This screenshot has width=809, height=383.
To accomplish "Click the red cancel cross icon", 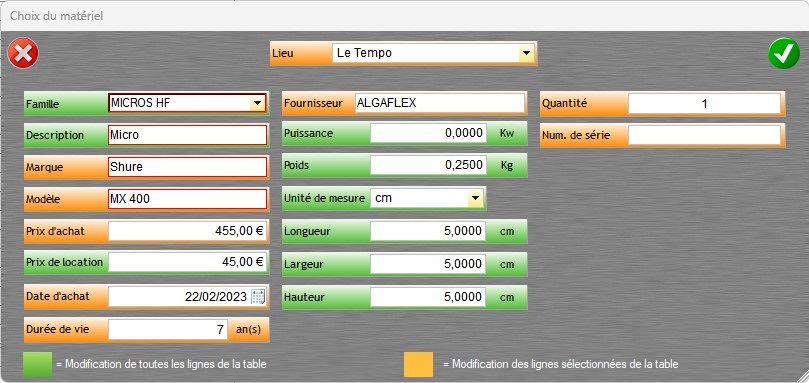I will click(x=23, y=53).
